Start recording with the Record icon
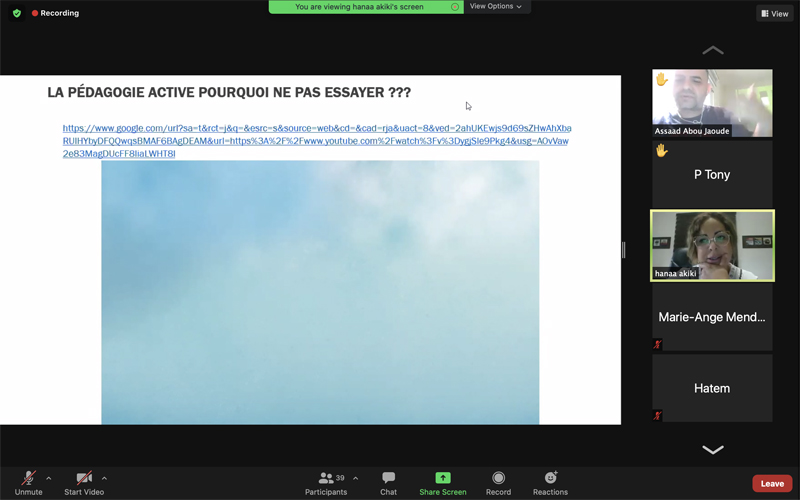The image size is (800, 500). pyautogui.click(x=498, y=478)
